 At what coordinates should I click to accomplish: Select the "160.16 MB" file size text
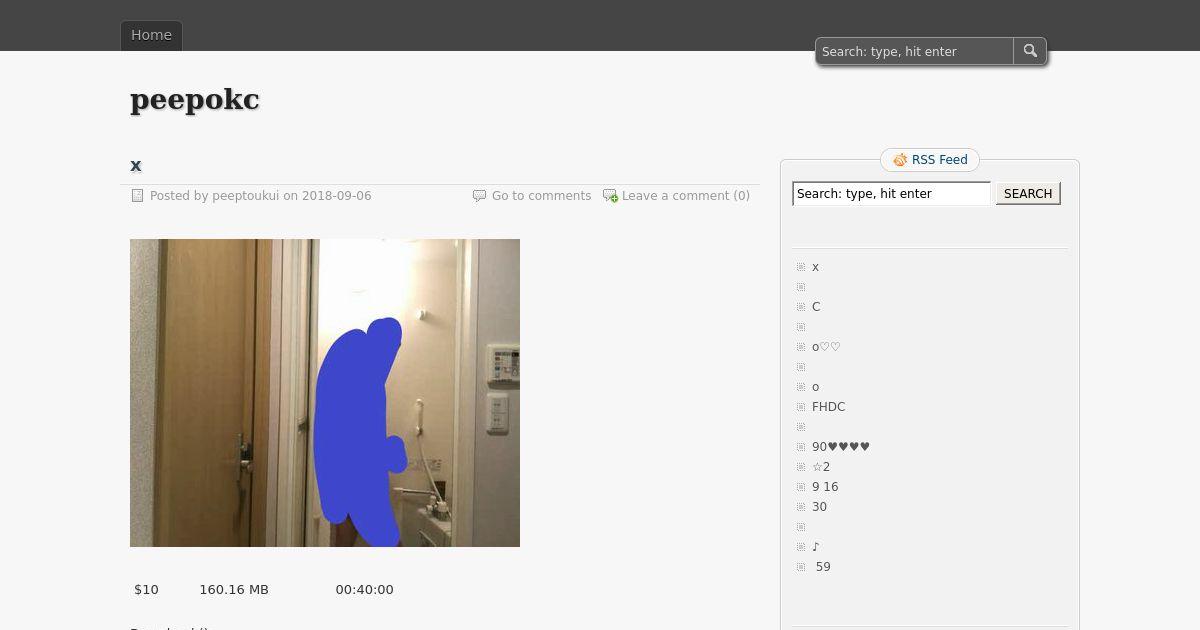point(234,590)
